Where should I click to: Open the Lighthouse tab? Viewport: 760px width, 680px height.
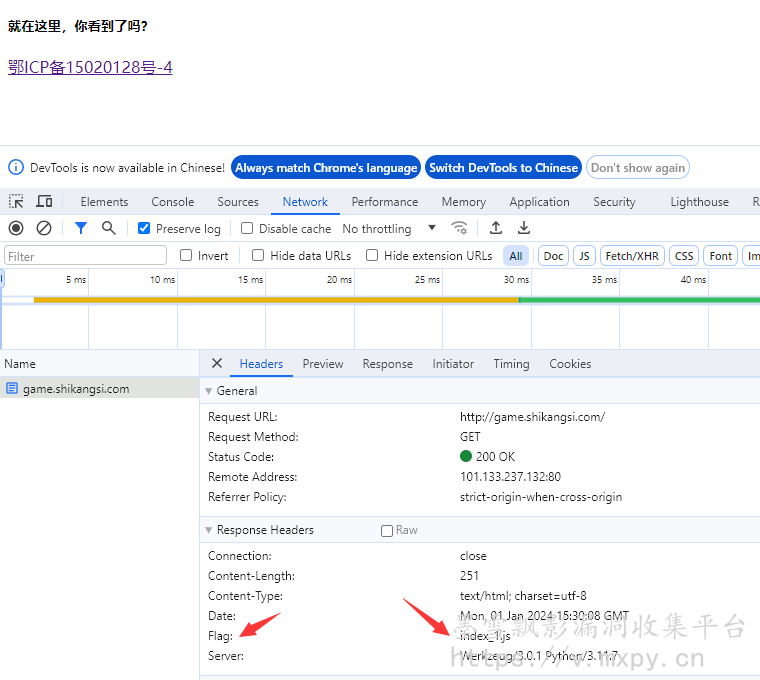[699, 202]
